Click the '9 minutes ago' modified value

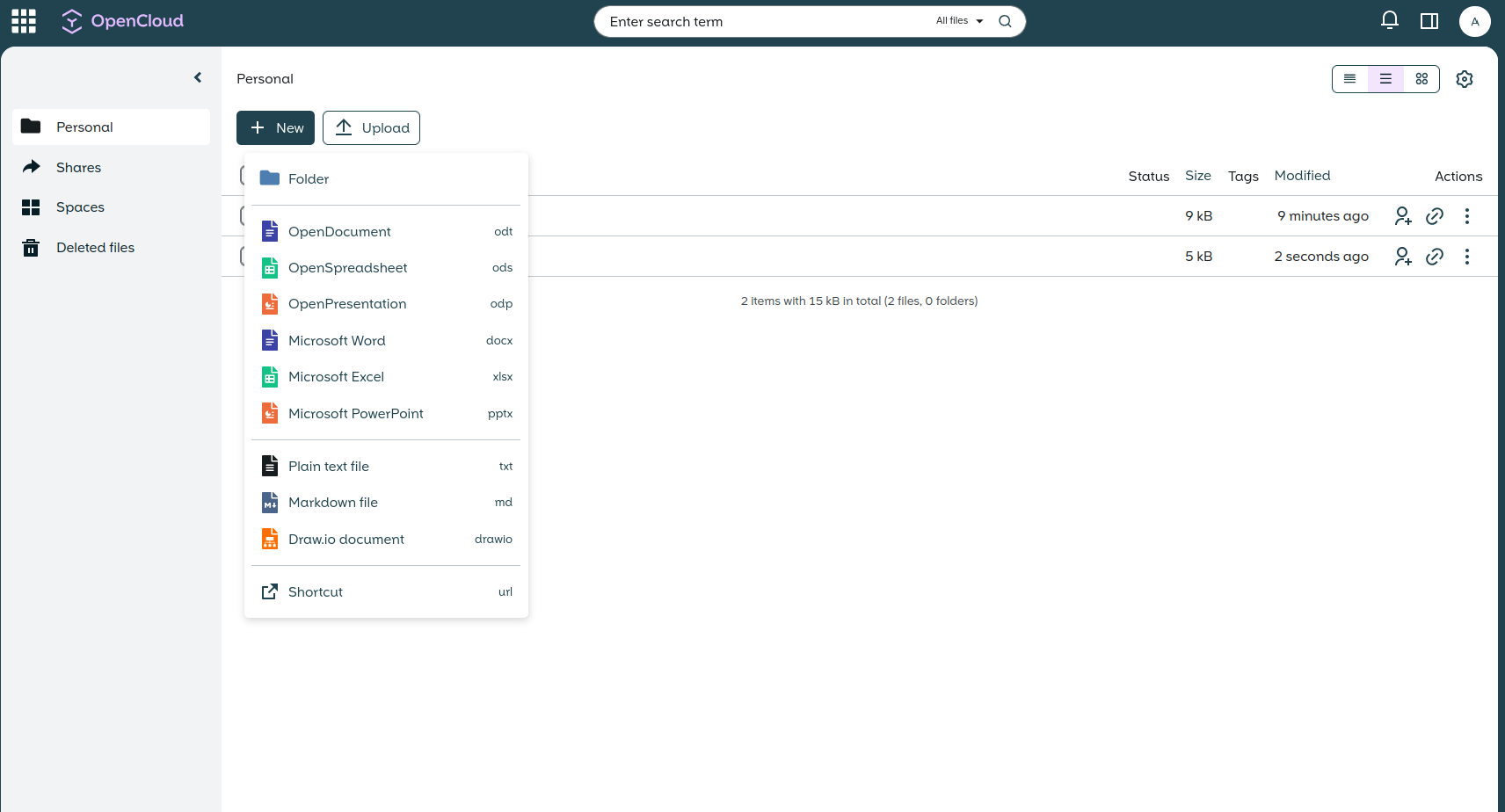point(1323,216)
